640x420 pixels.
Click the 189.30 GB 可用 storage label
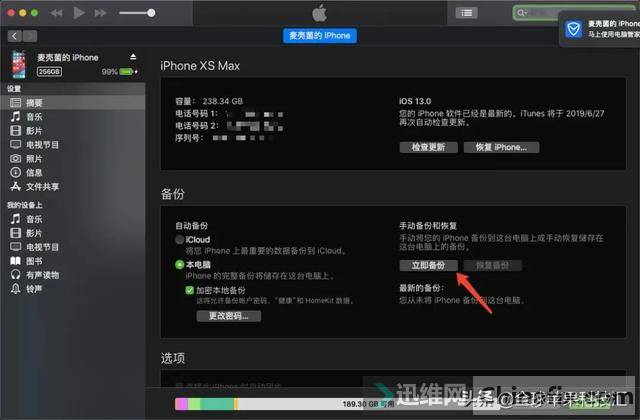(x=368, y=404)
